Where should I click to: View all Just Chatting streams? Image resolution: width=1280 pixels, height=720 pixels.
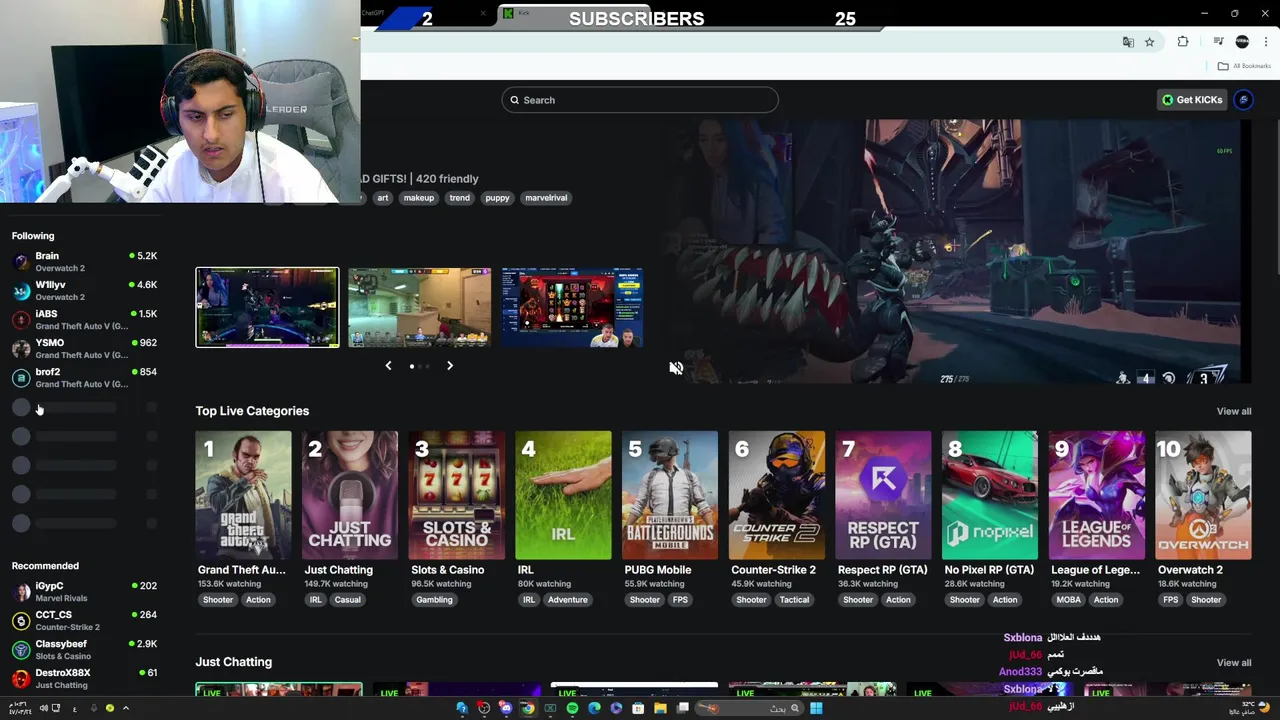click(1233, 662)
